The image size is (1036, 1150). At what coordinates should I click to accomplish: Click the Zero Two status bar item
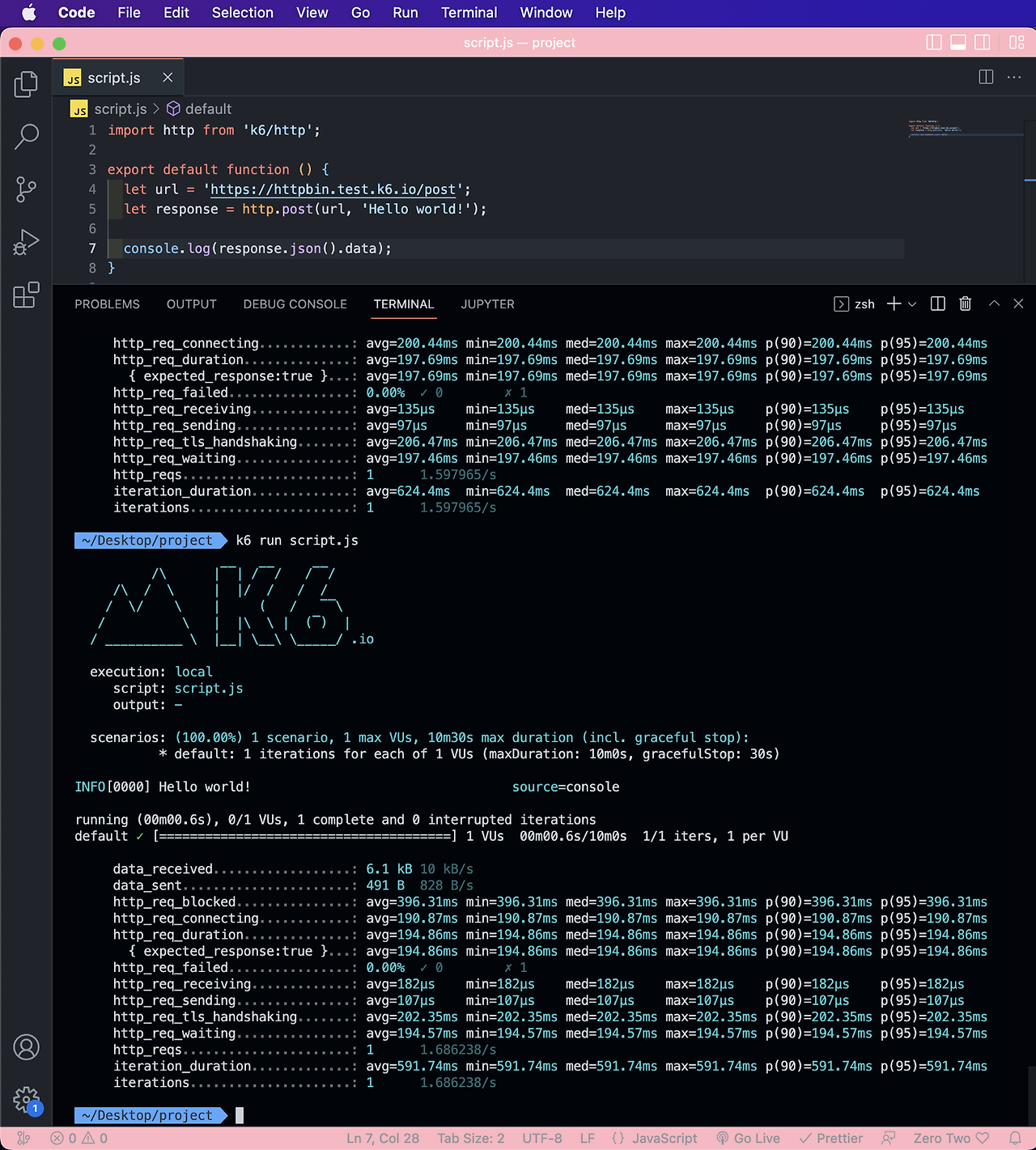[x=951, y=1138]
